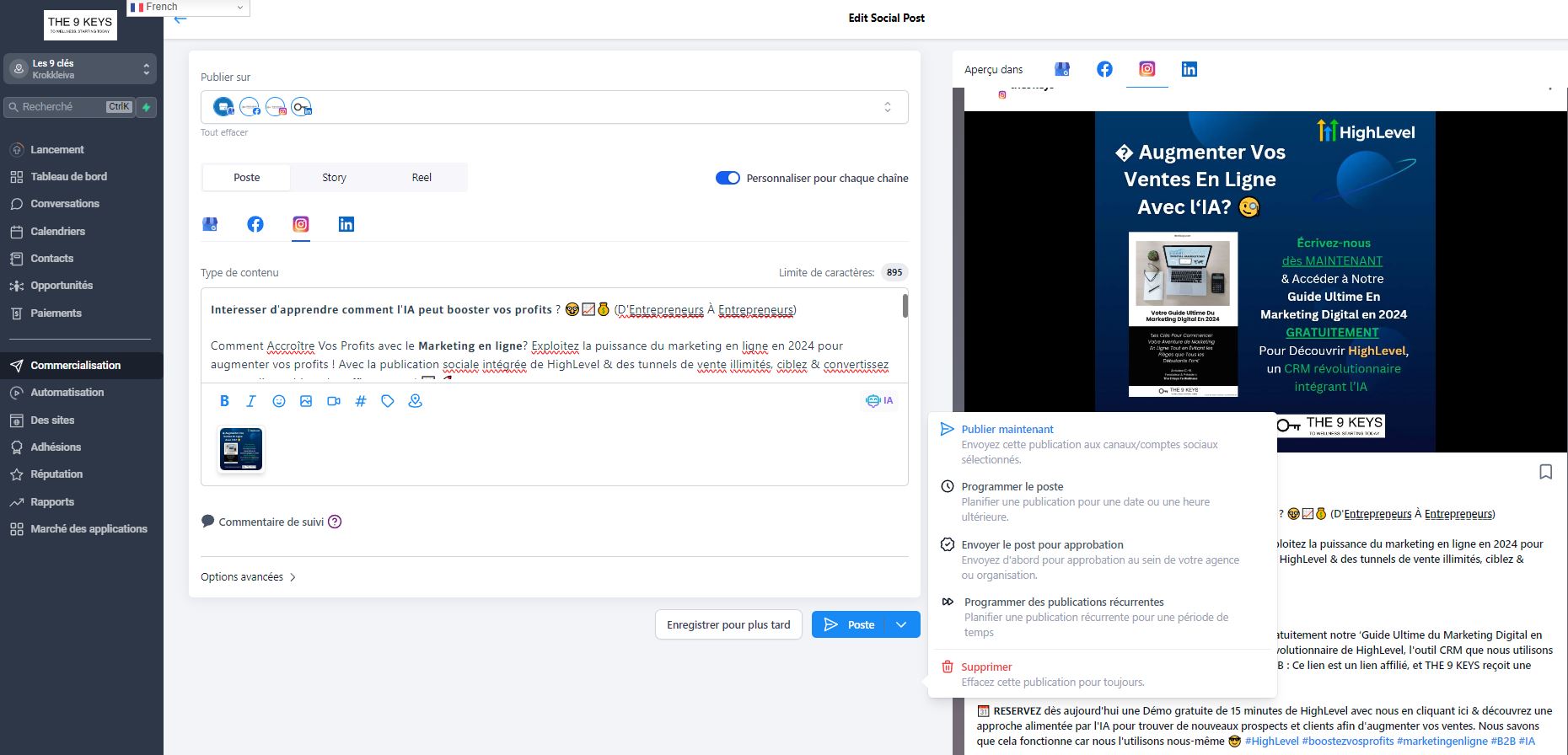1568x755 pixels.
Task: Expand Options avancées
Action: point(248,577)
